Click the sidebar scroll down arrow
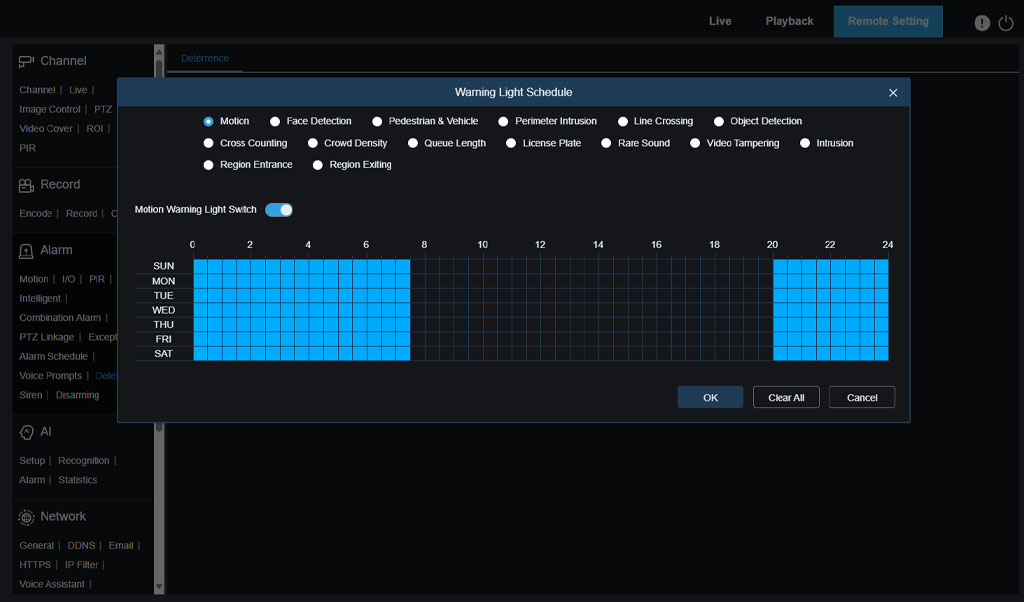This screenshot has width=1024, height=602. click(x=159, y=586)
